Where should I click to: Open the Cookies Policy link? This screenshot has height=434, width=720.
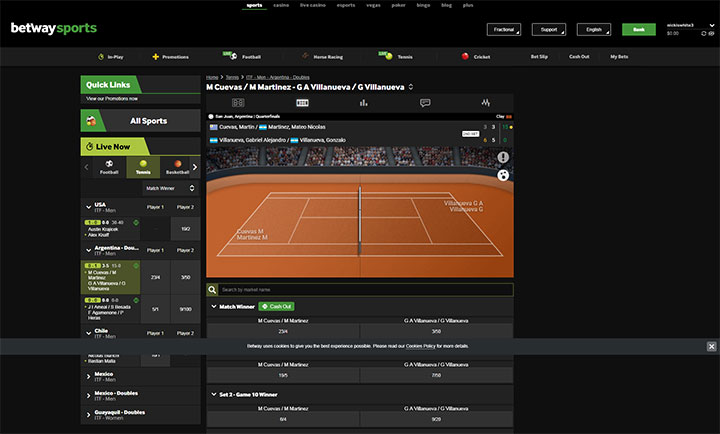click(x=421, y=346)
